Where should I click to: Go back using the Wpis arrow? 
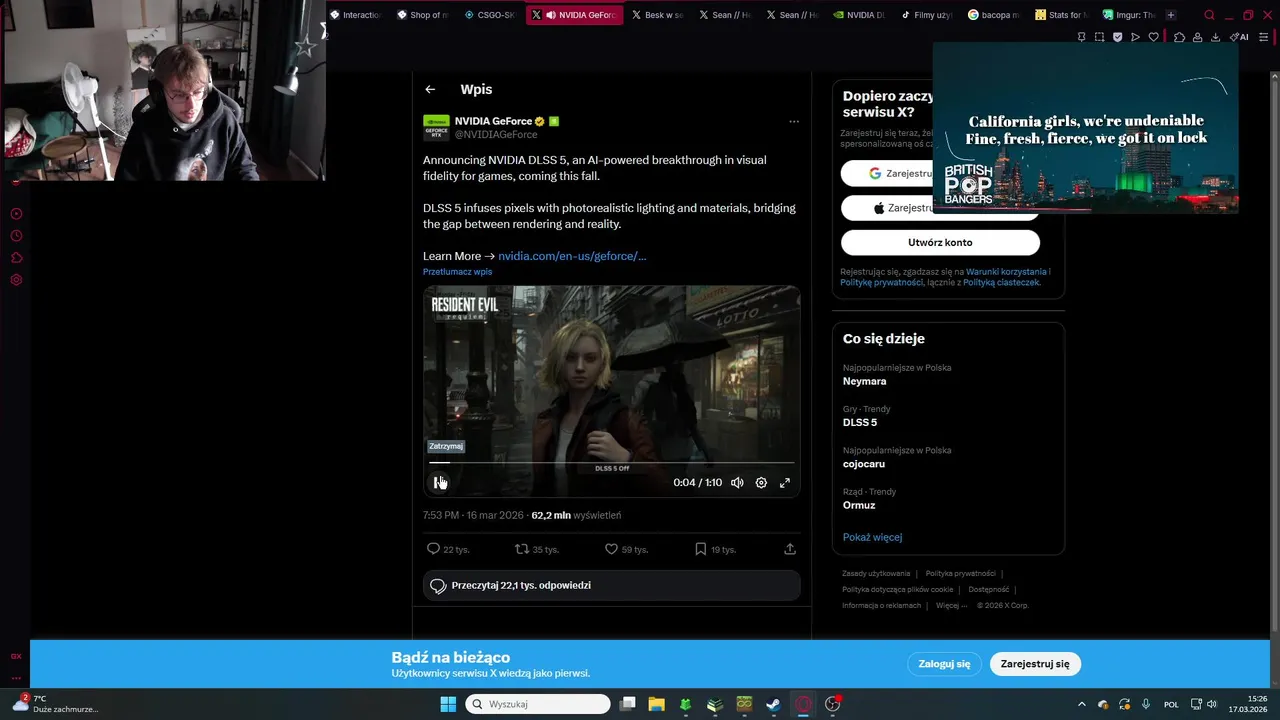point(430,89)
